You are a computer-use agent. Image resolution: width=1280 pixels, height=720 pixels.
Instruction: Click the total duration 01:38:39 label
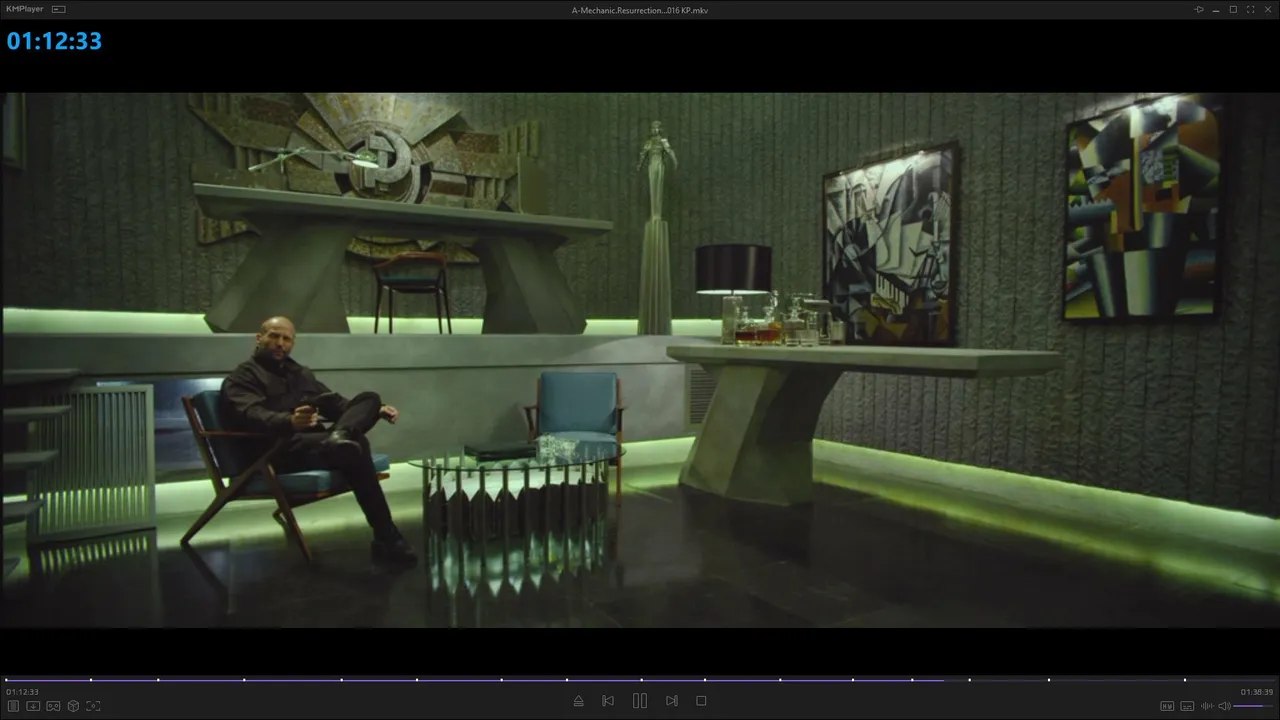pyautogui.click(x=1257, y=692)
